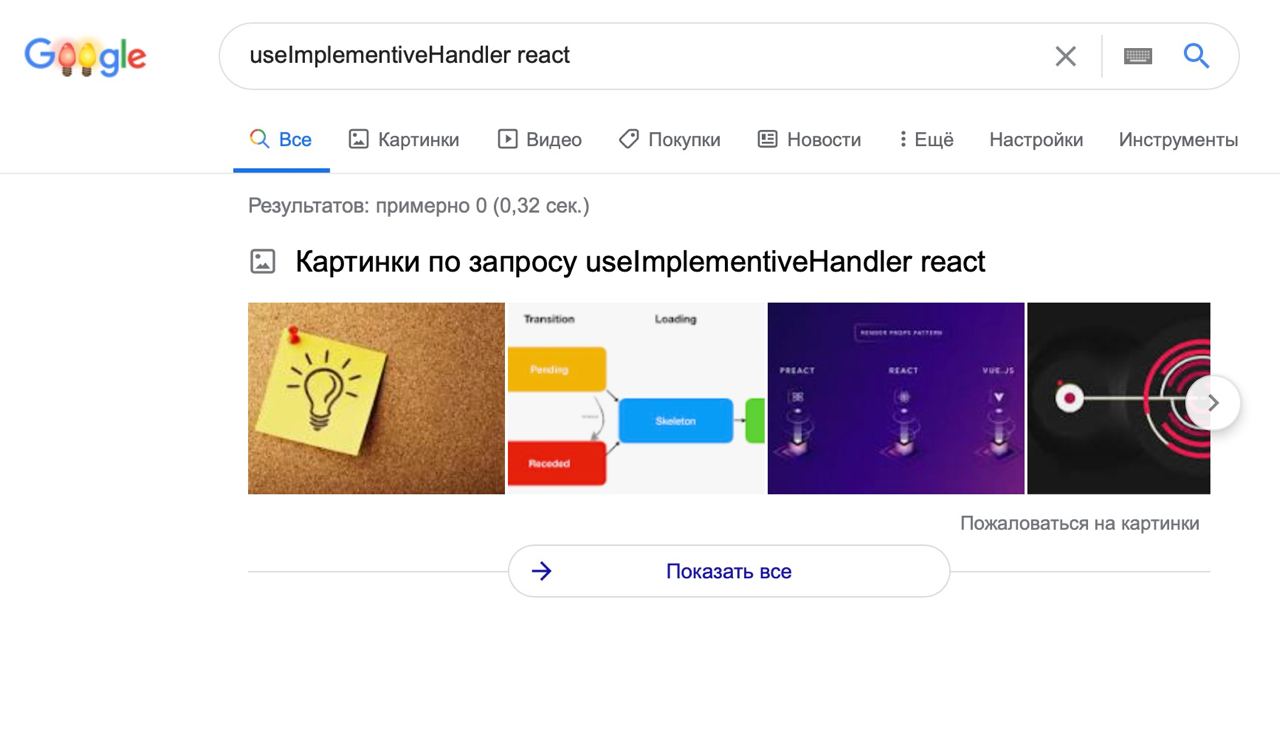Open Инструменты search tools

[x=1178, y=140]
